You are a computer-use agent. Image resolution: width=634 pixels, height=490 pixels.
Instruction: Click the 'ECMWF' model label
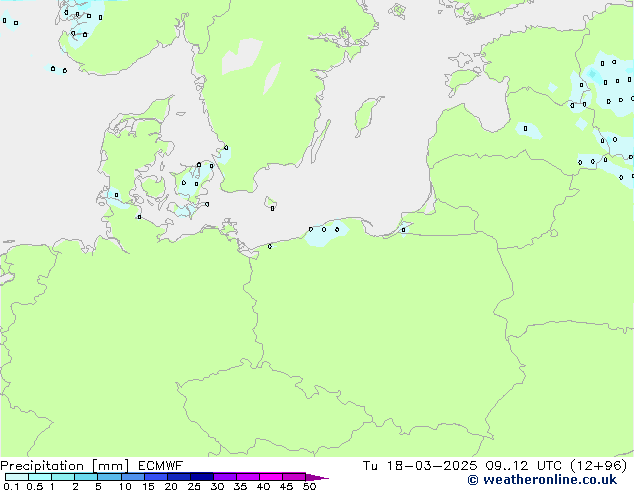pos(161,466)
